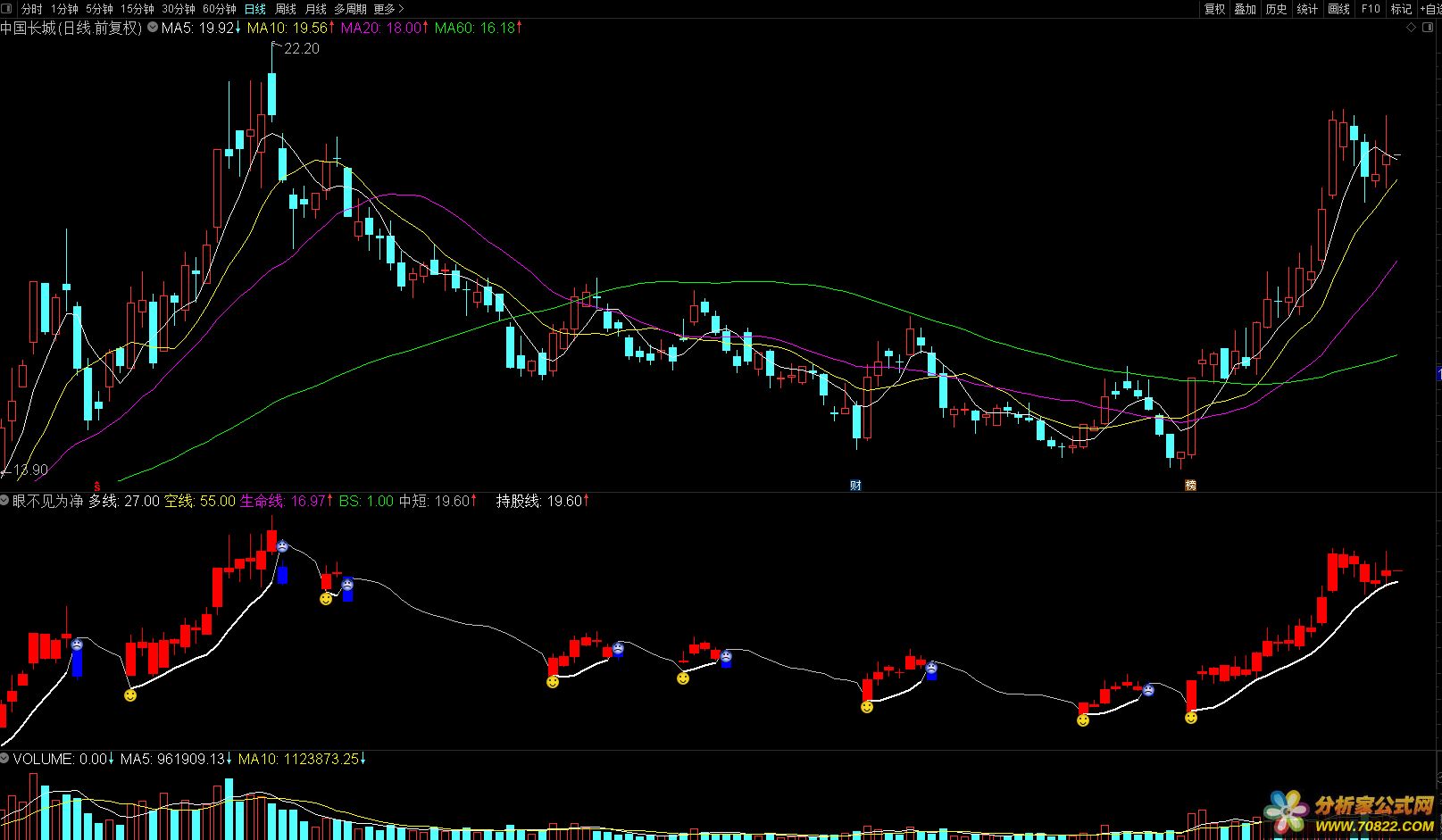Select the 周线 weekly chart tab
The image size is (1442, 840).
pos(286,9)
